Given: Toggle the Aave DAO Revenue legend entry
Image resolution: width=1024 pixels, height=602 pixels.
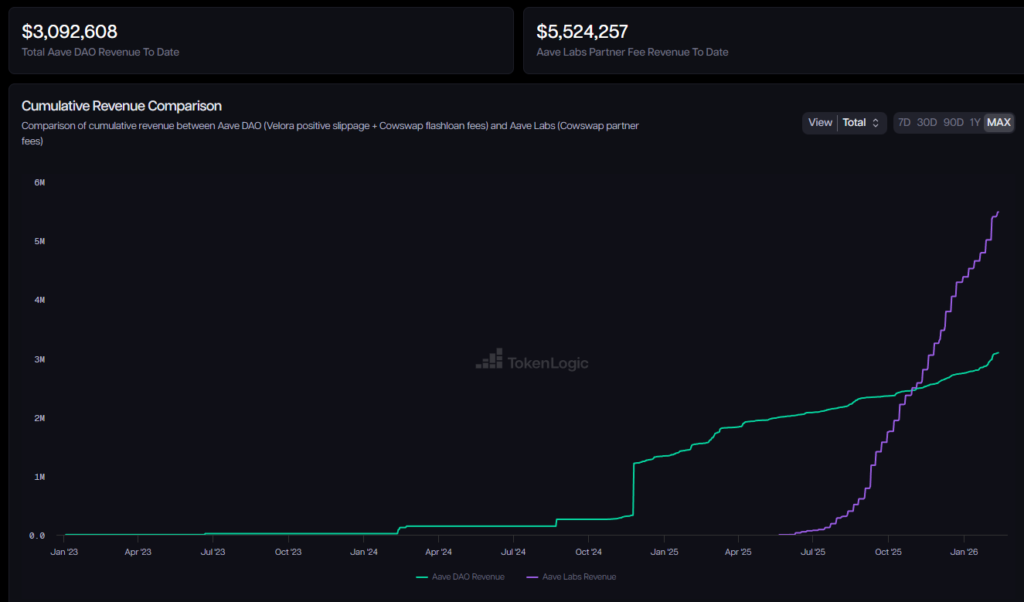Looking at the screenshot, I should coord(460,577).
